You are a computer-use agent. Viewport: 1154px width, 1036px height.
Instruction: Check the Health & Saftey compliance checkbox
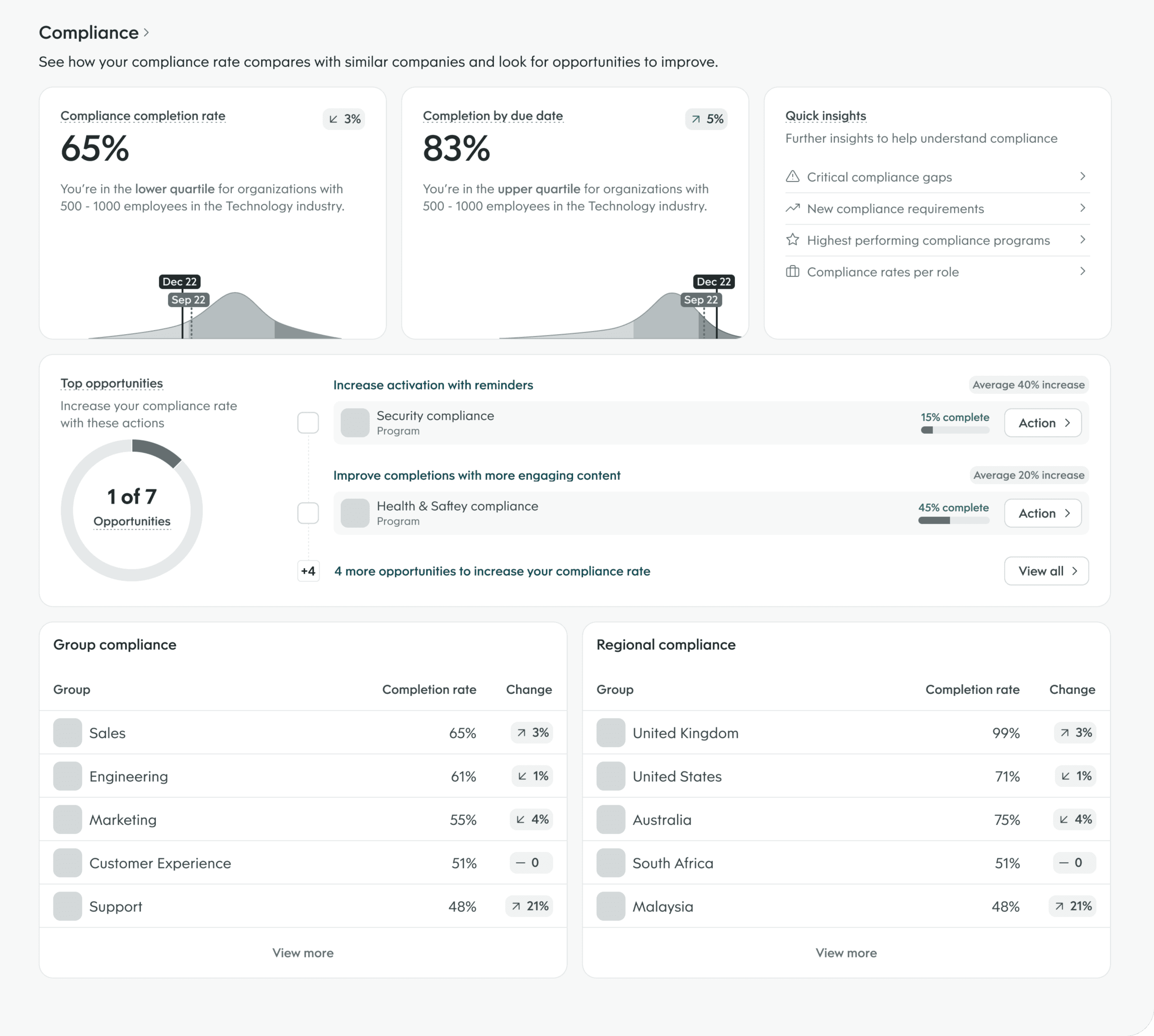(308, 513)
